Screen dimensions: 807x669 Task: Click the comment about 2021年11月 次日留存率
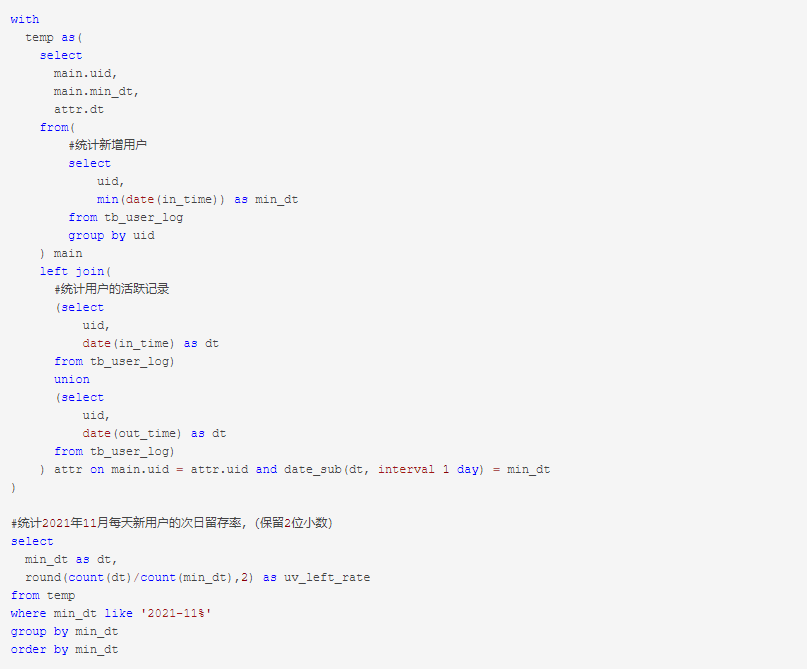171,523
